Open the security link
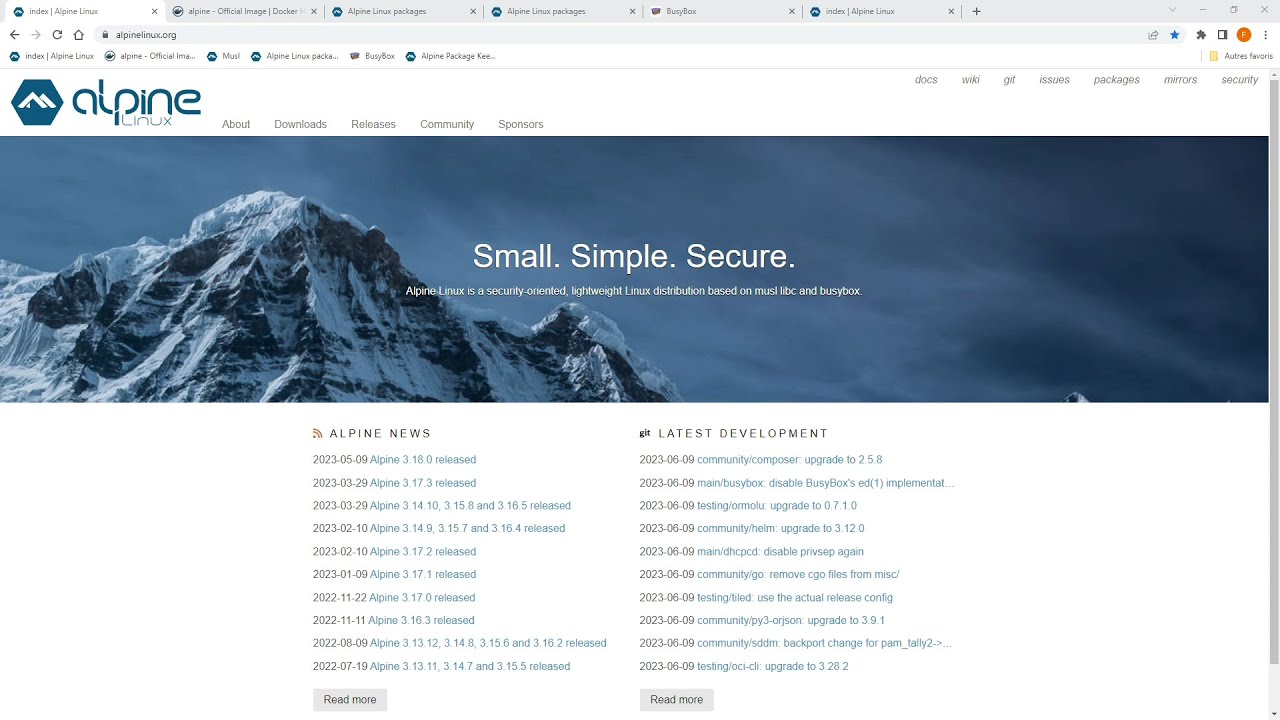The height and width of the screenshot is (720, 1280). coord(1240,80)
